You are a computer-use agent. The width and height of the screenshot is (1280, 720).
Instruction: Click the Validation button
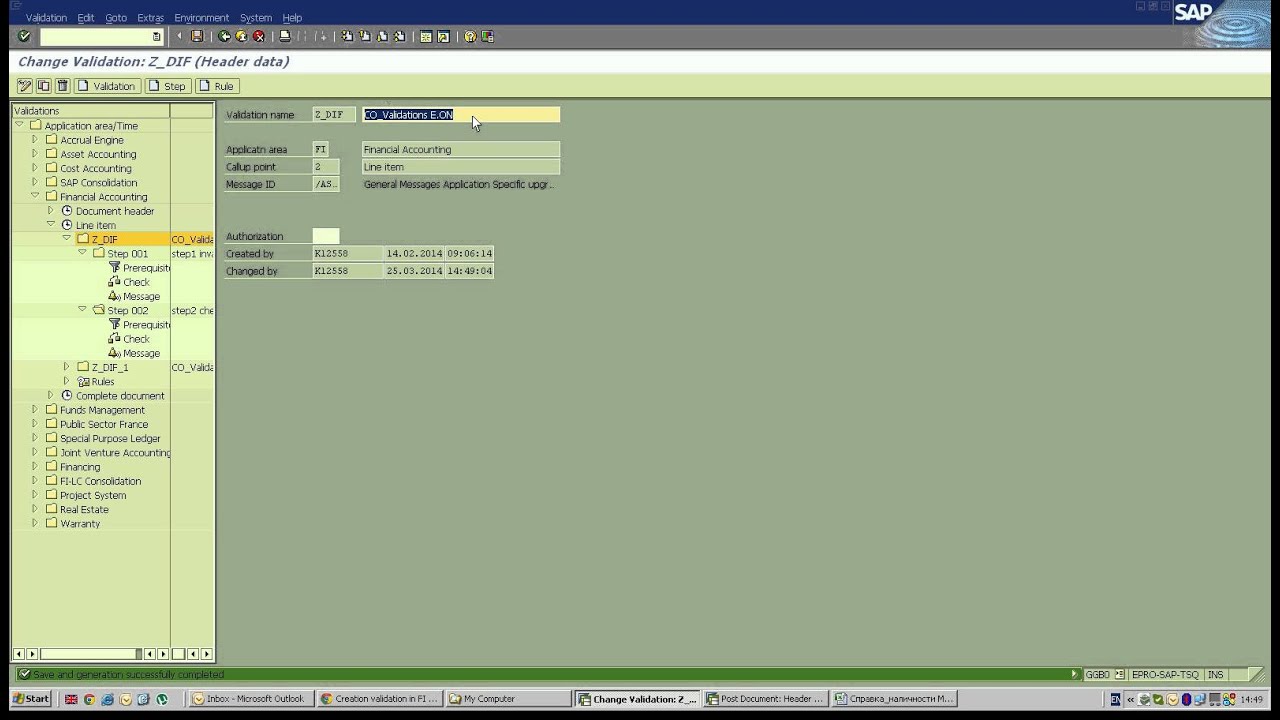(x=107, y=86)
